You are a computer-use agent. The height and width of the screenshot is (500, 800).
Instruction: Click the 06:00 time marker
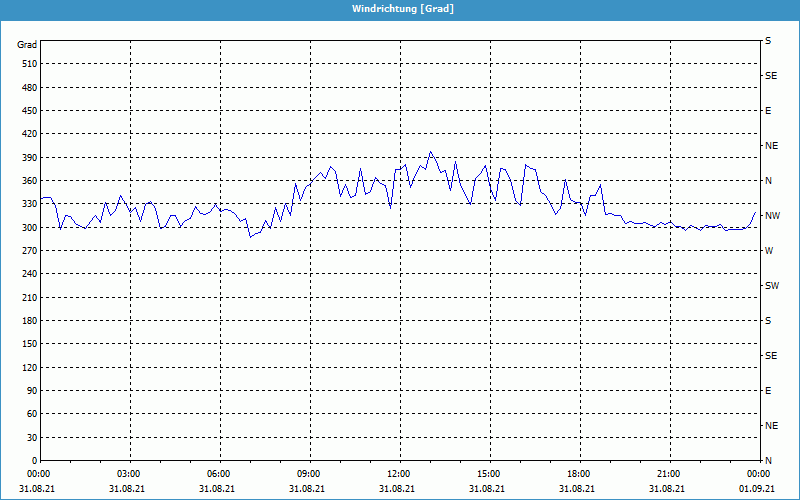pyautogui.click(x=219, y=474)
